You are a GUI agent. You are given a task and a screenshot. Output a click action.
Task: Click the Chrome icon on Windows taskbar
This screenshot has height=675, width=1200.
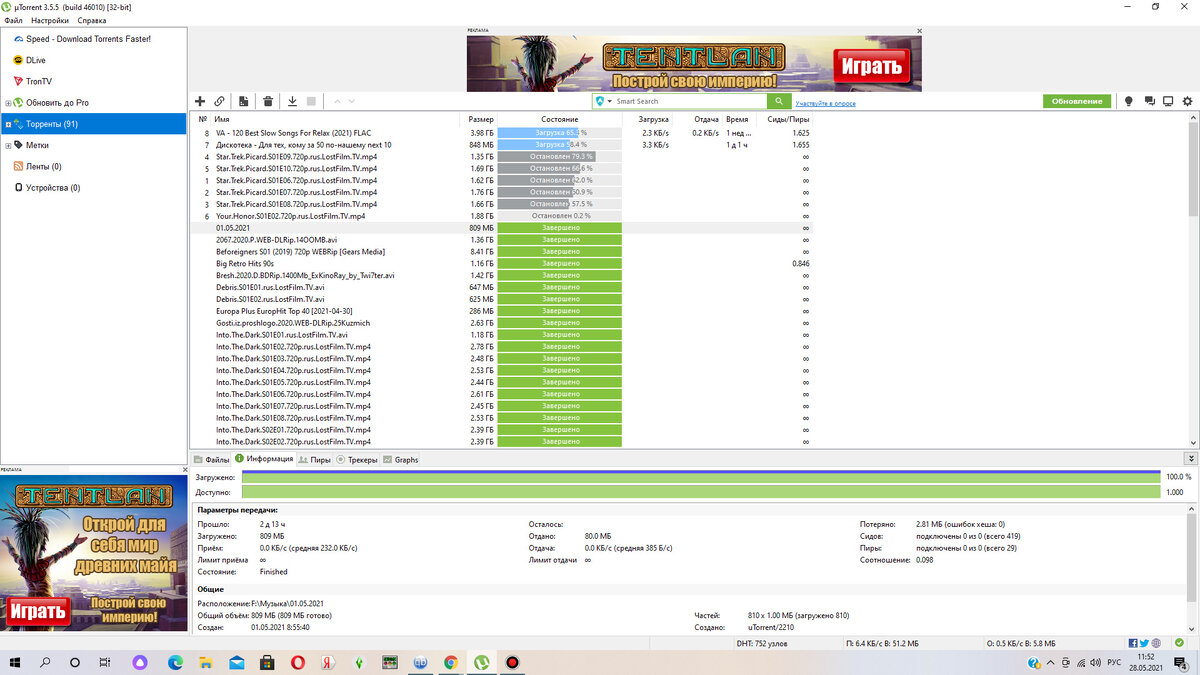(451, 662)
